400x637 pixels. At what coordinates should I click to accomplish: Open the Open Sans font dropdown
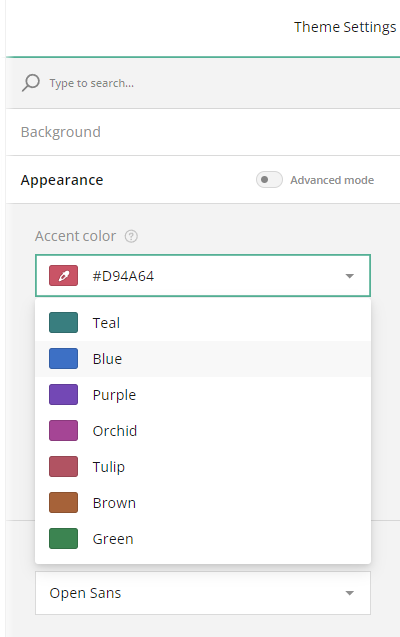click(203, 593)
